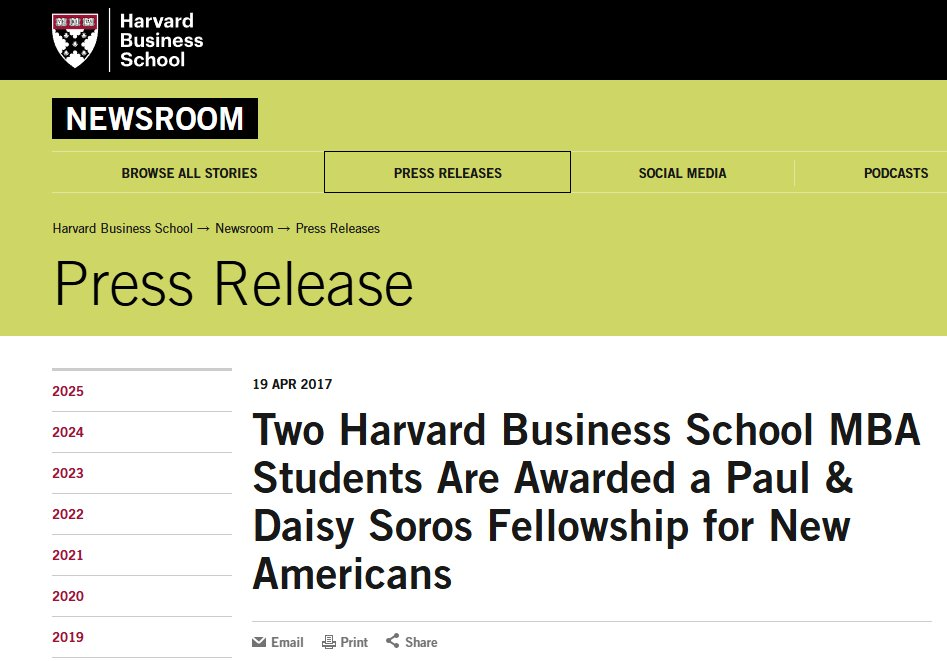
Task: Click the NEWSROOM header badge
Action: pyautogui.click(x=155, y=119)
